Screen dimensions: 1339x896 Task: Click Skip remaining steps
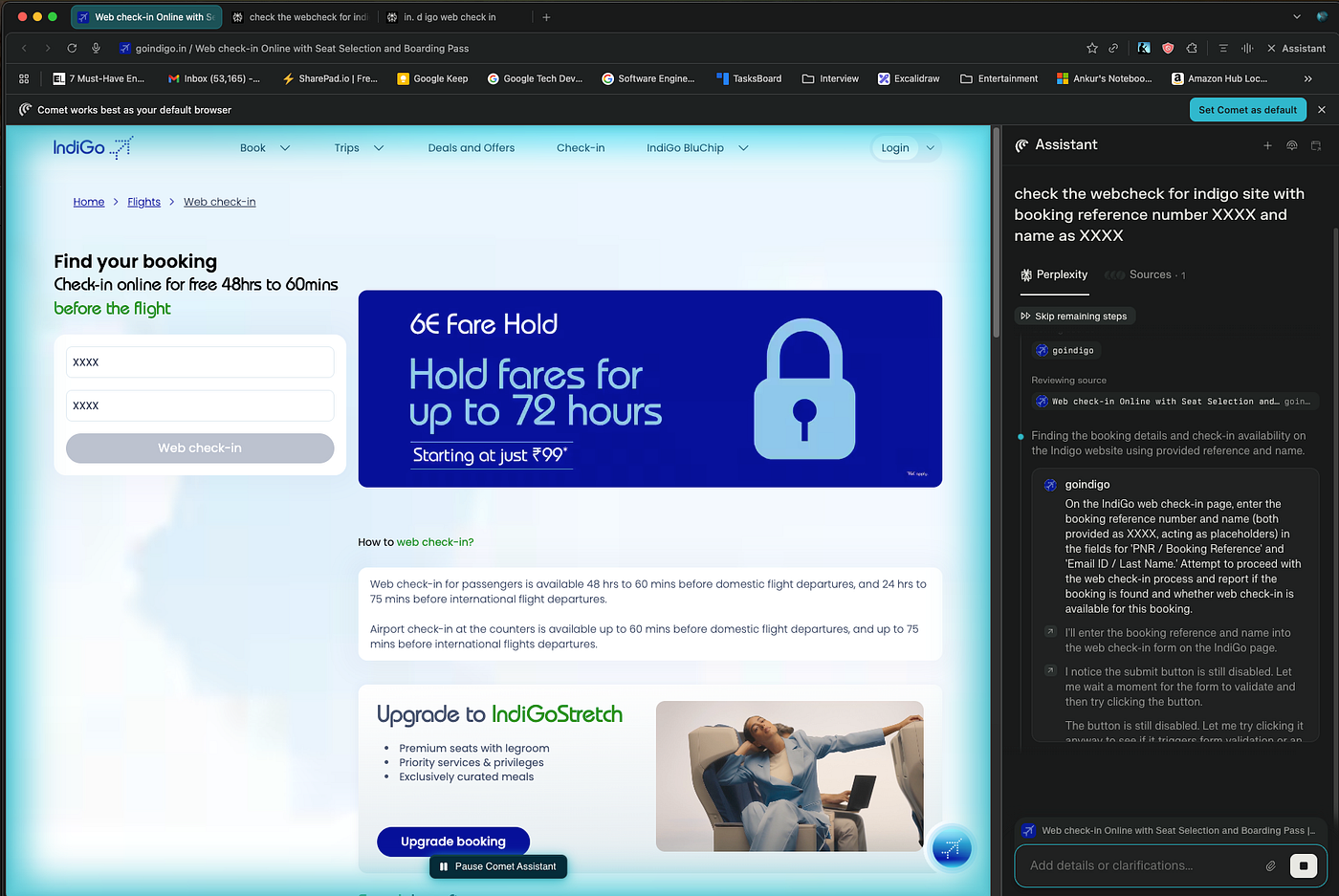(x=1074, y=317)
